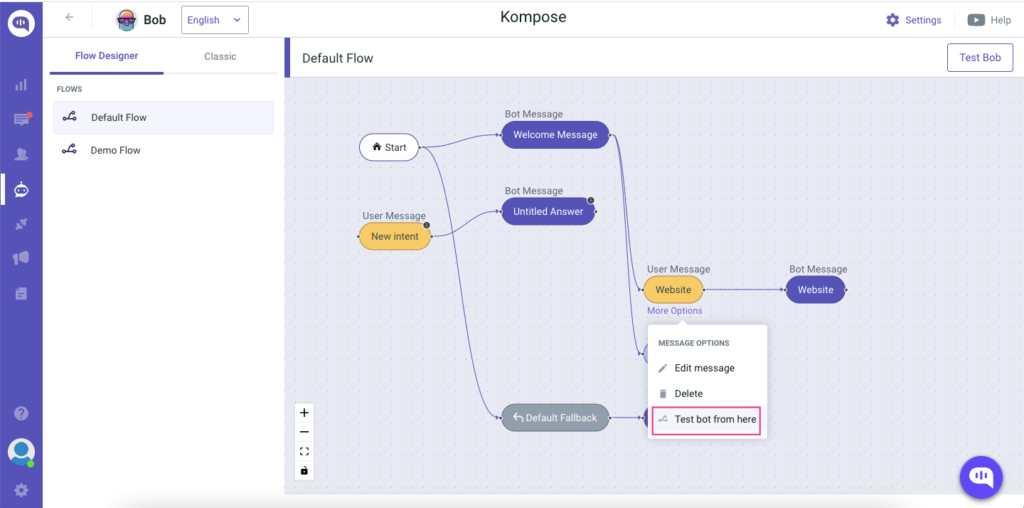Click the Kompose page title
The height and width of the screenshot is (508, 1024).
click(533, 17)
